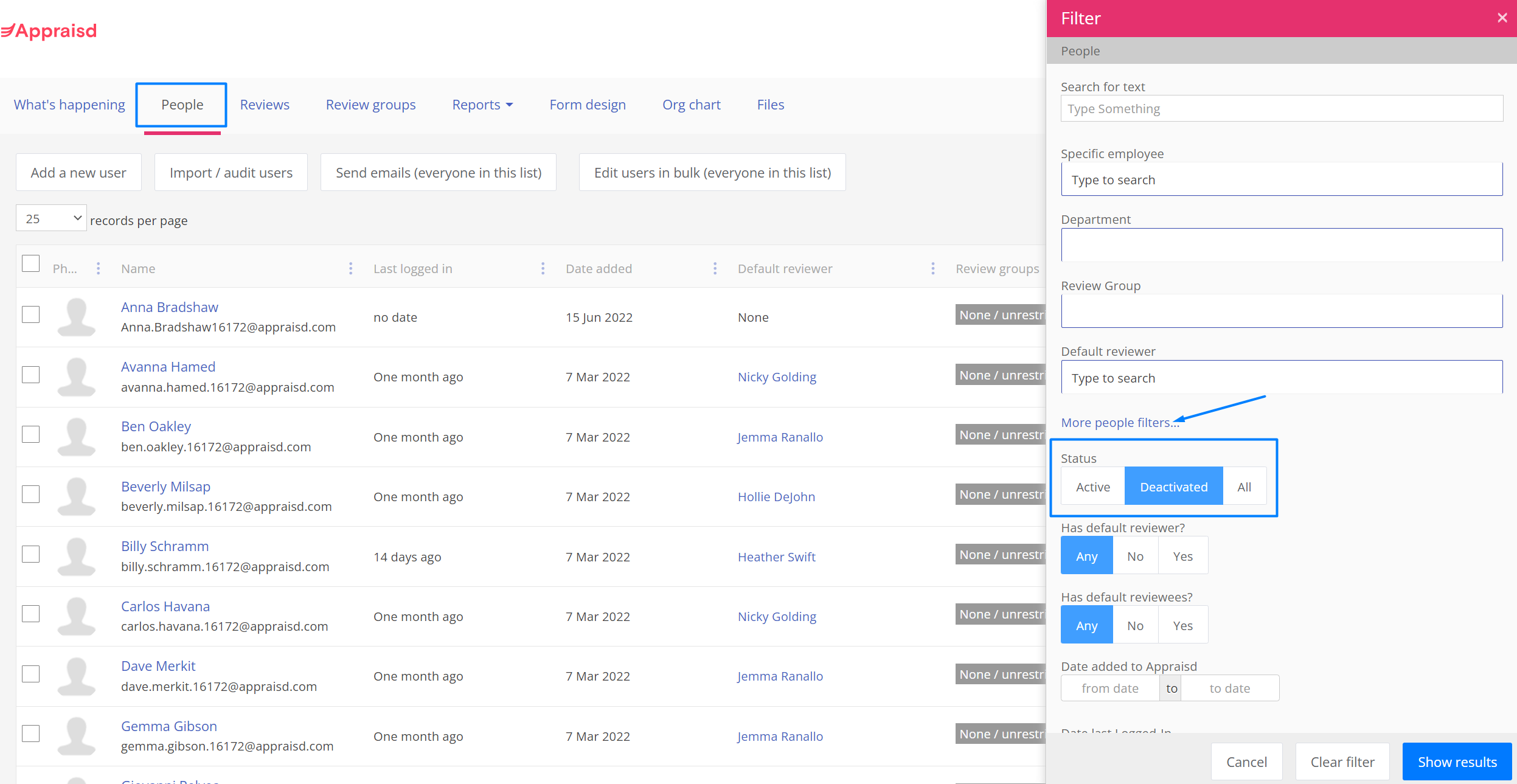The width and height of the screenshot is (1517, 784).
Task: Click Billy Schramm's avatar placeholder
Action: pyautogui.click(x=76, y=557)
